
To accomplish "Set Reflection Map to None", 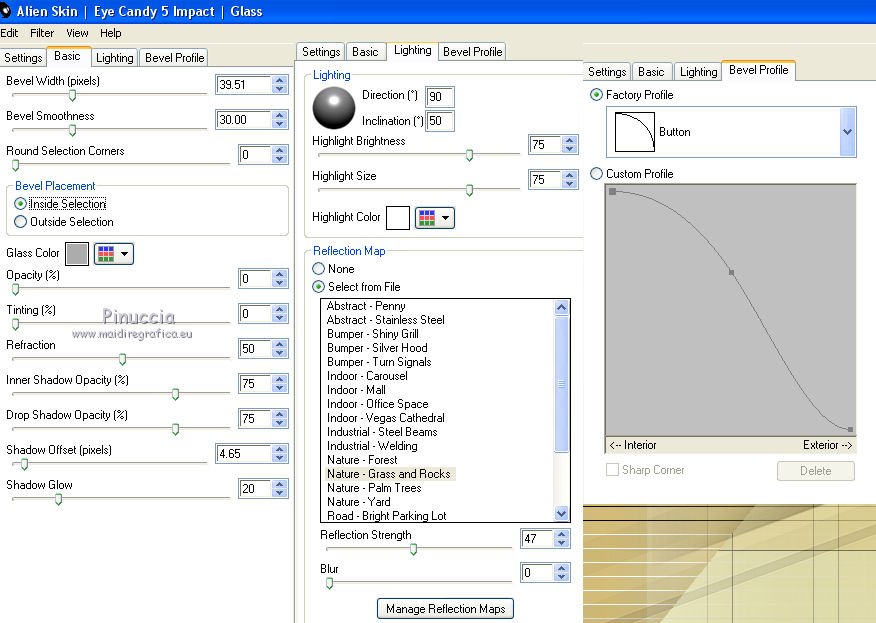I will [x=319, y=269].
